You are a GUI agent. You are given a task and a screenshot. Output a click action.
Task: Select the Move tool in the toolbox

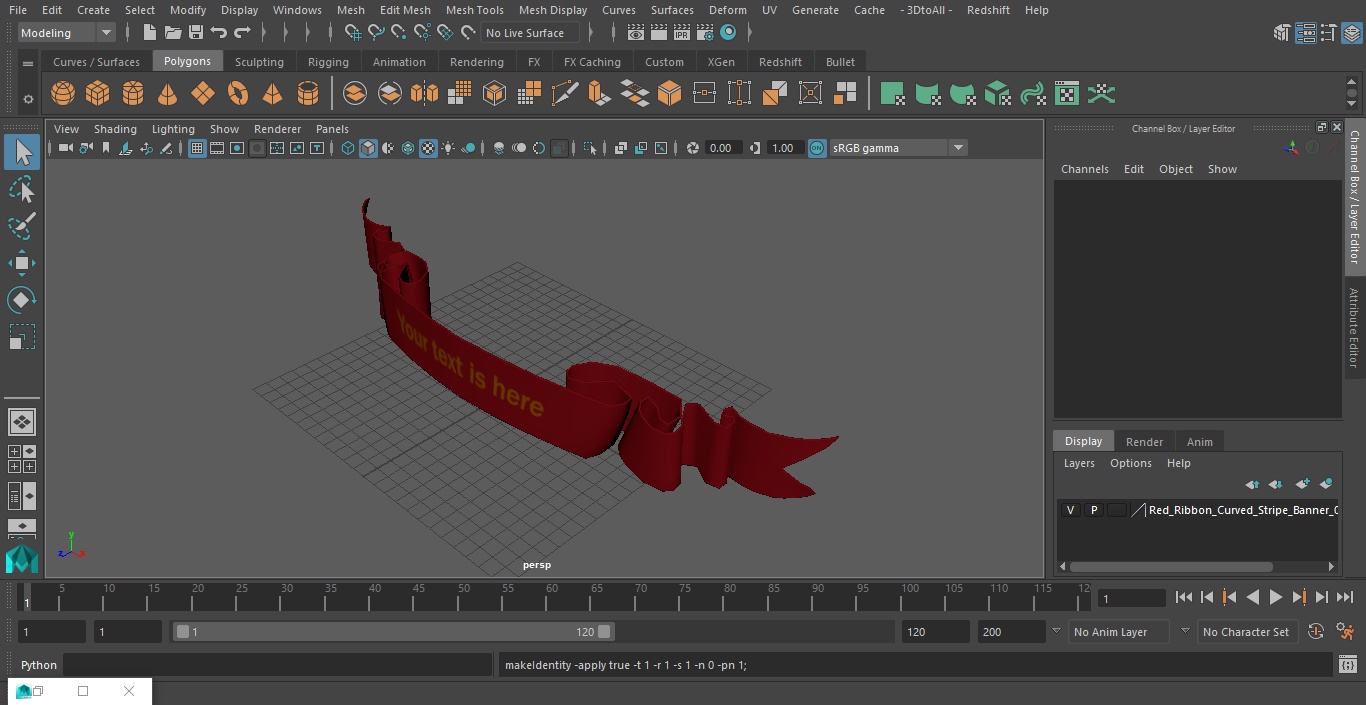click(x=21, y=264)
